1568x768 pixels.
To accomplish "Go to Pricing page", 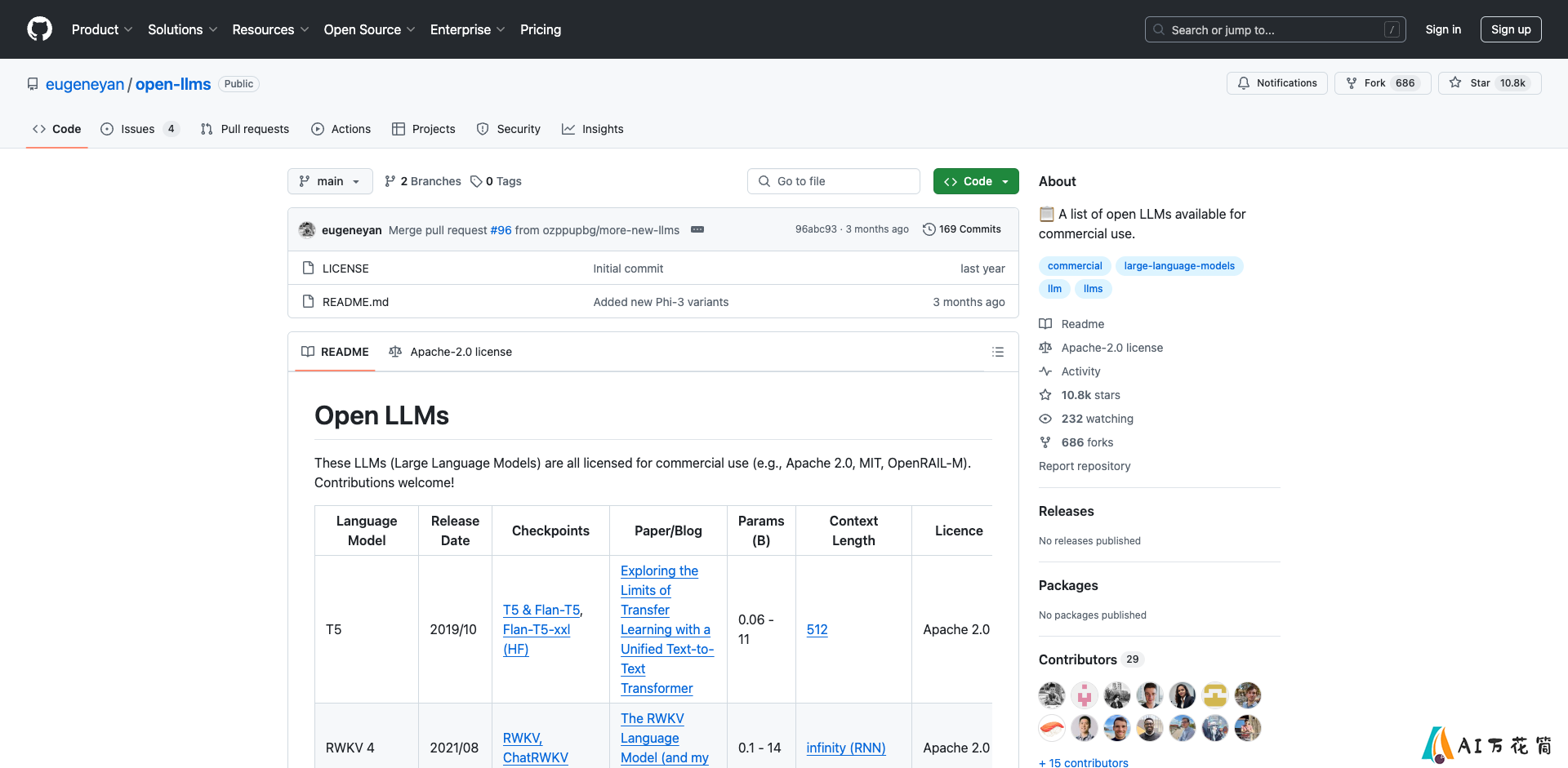I will (x=541, y=29).
